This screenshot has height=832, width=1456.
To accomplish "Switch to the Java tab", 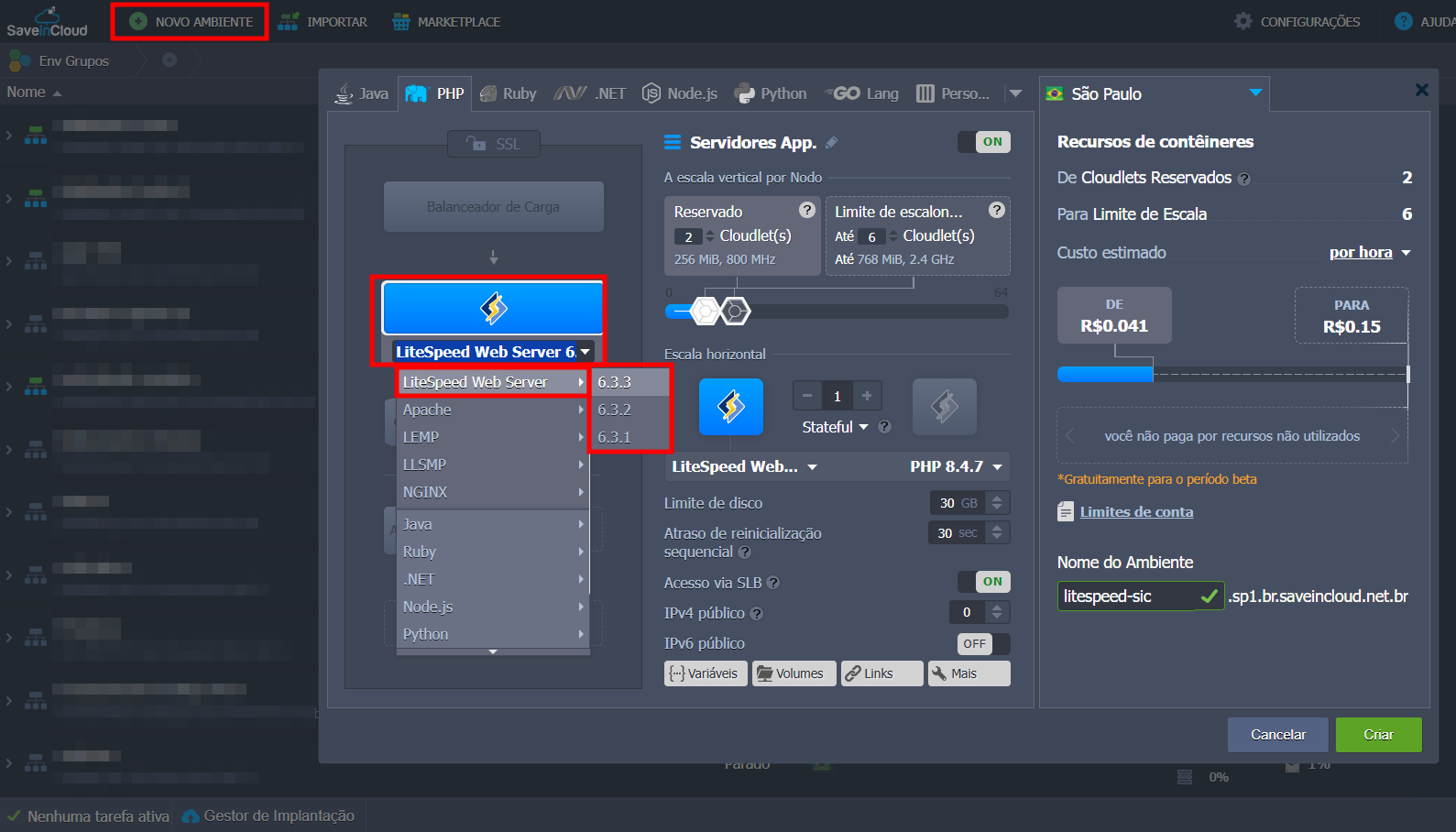I will pyautogui.click(x=362, y=93).
